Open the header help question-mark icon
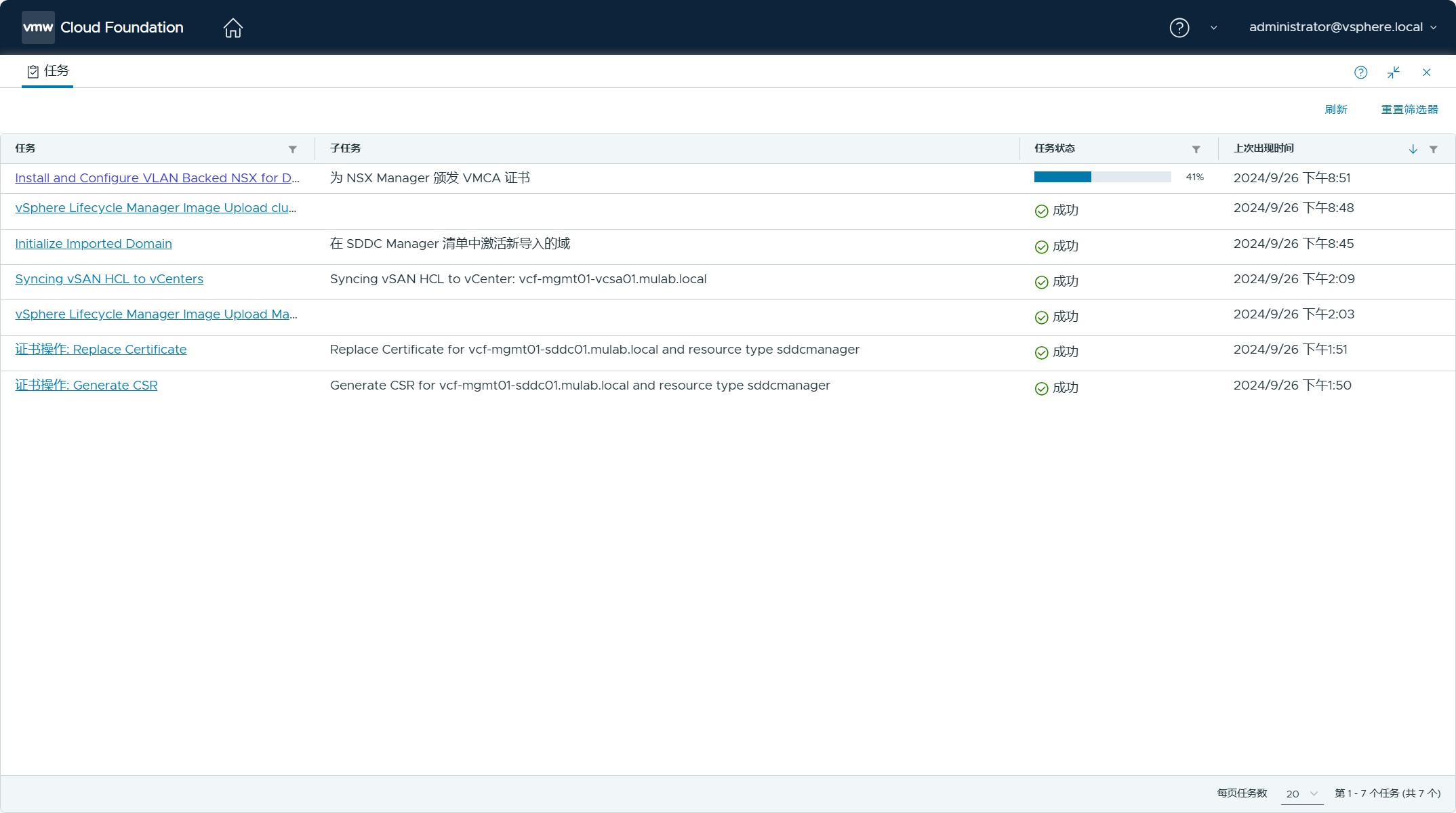 (1179, 28)
